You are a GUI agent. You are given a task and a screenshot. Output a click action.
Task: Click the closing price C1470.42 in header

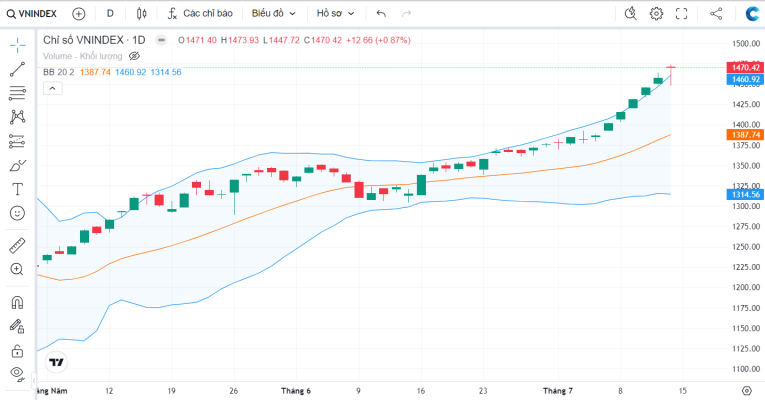click(323, 40)
